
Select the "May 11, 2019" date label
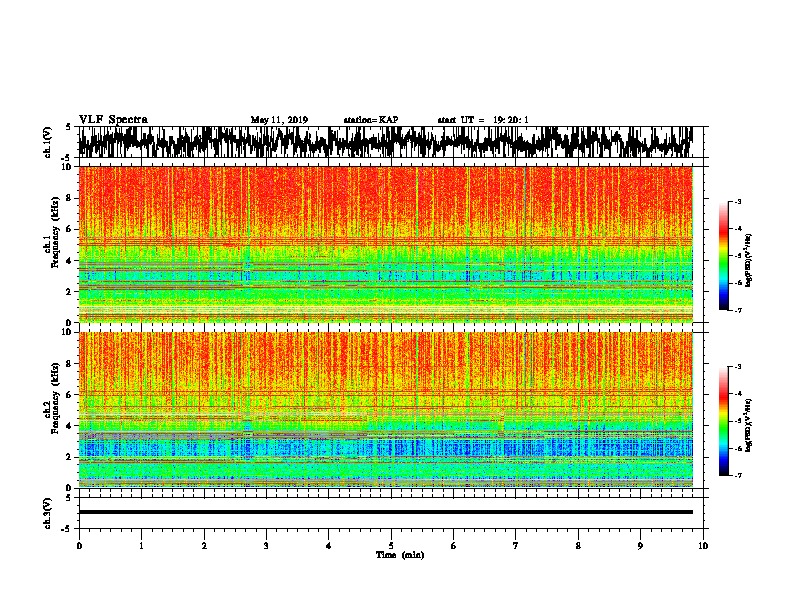point(279,120)
